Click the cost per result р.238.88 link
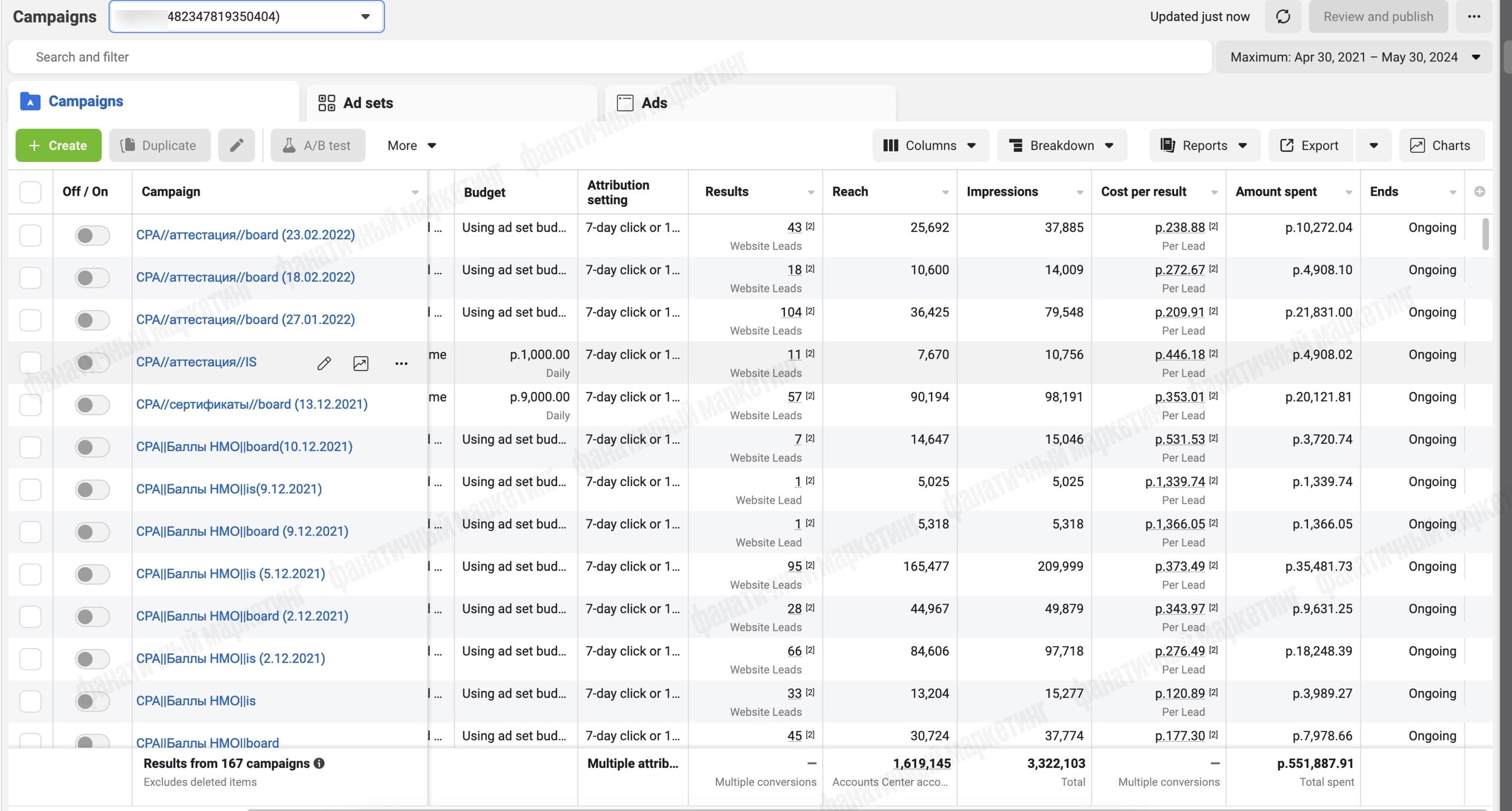 [x=1179, y=228]
